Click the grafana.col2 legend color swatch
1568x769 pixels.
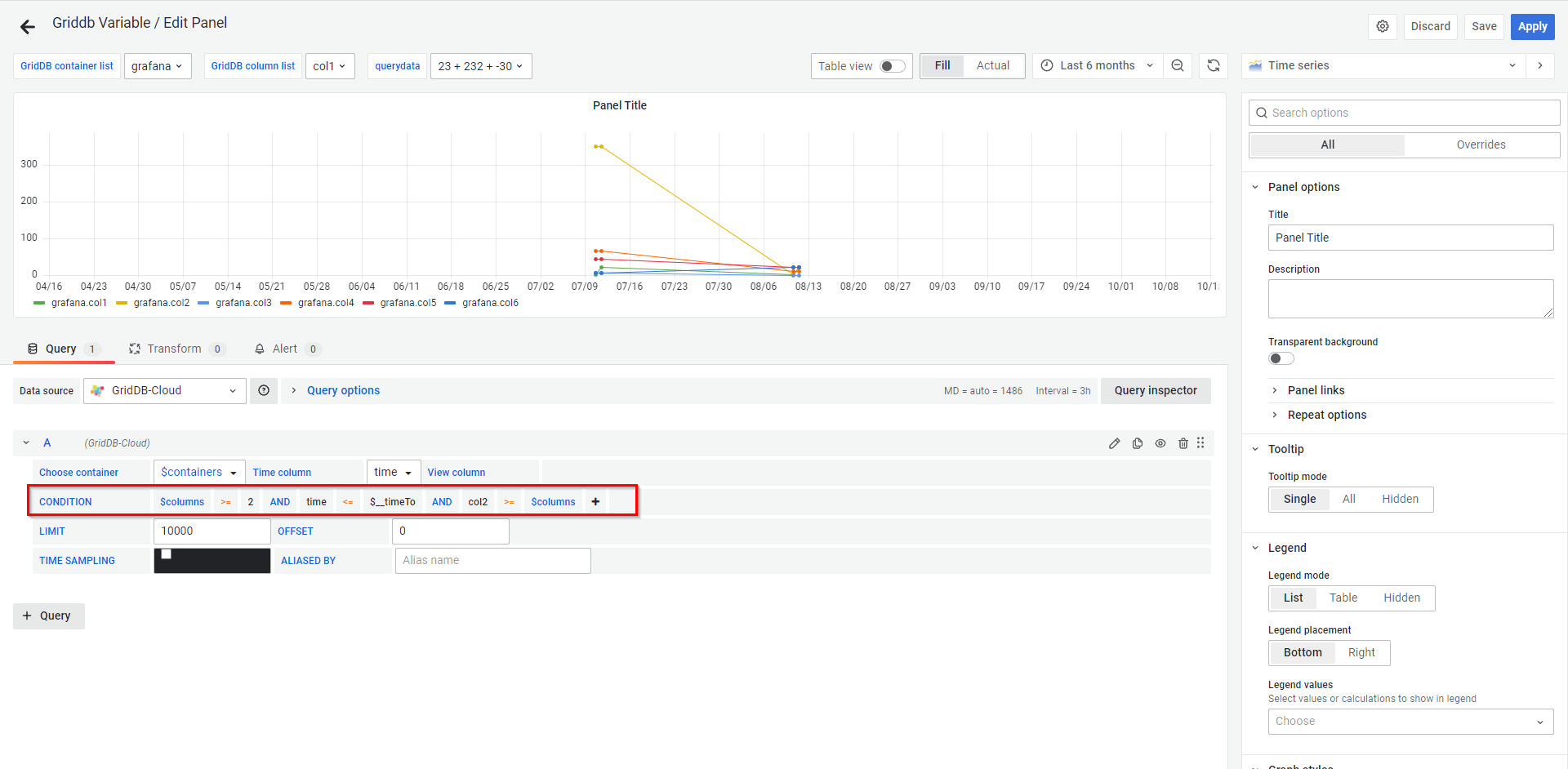pyautogui.click(x=122, y=304)
